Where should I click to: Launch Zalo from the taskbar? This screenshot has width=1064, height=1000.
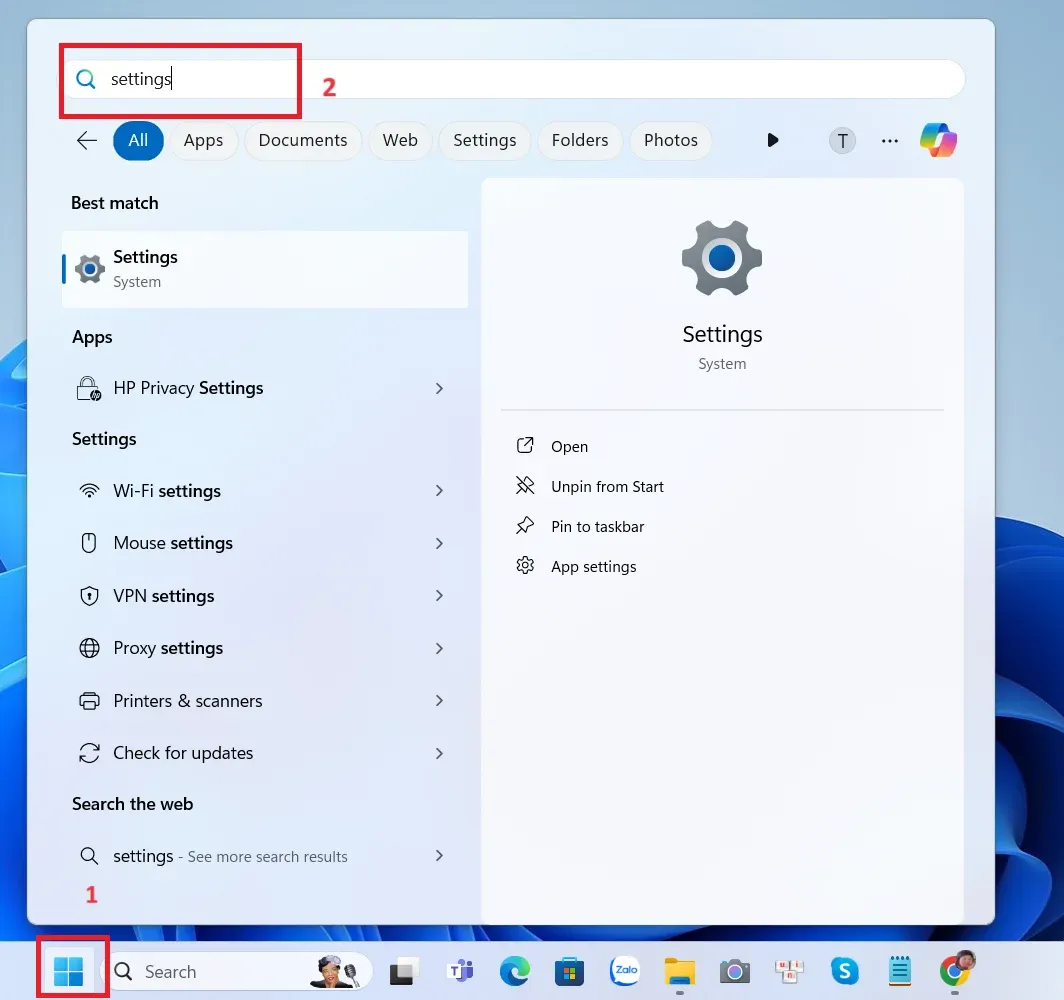[x=625, y=971]
